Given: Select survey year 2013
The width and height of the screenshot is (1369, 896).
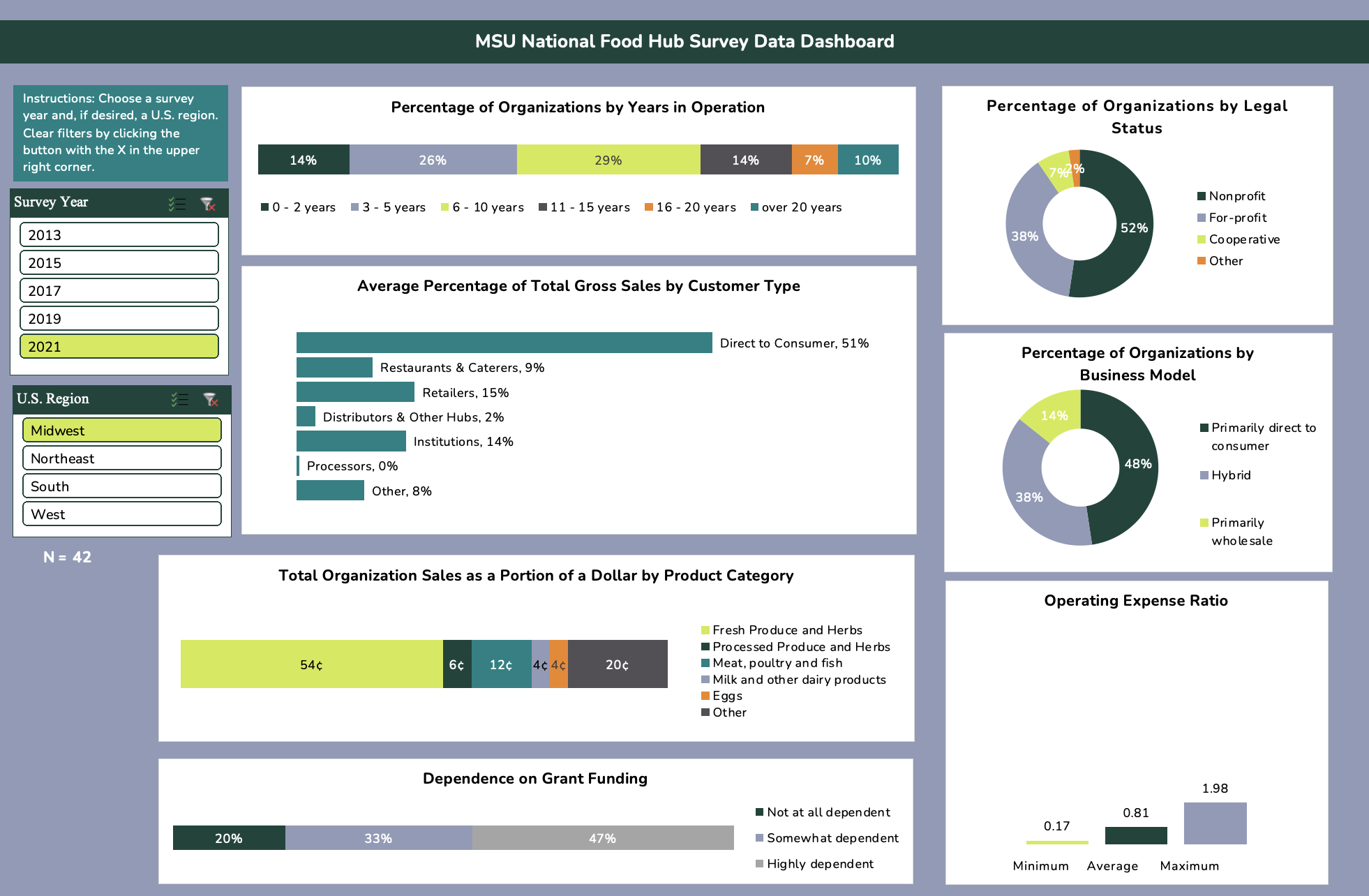Looking at the screenshot, I should tap(119, 234).
